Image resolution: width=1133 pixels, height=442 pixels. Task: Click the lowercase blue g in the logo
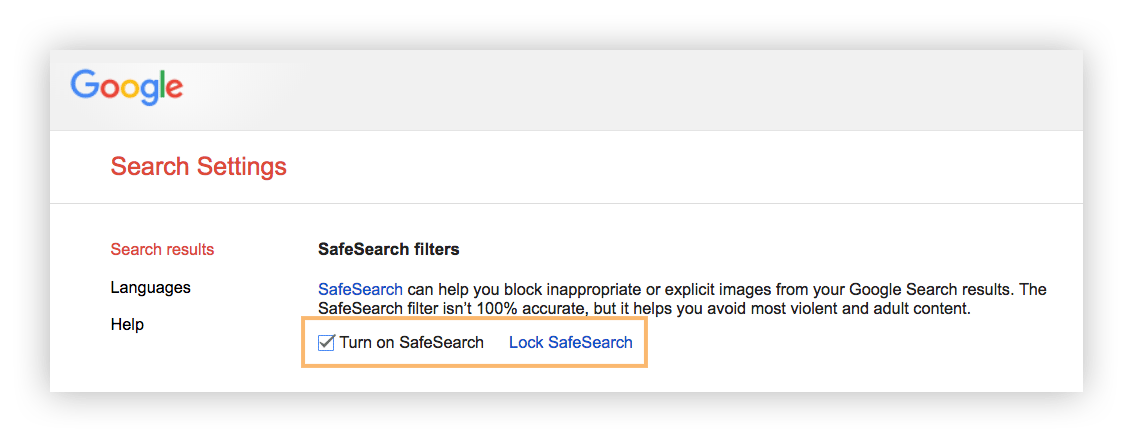click(151, 93)
